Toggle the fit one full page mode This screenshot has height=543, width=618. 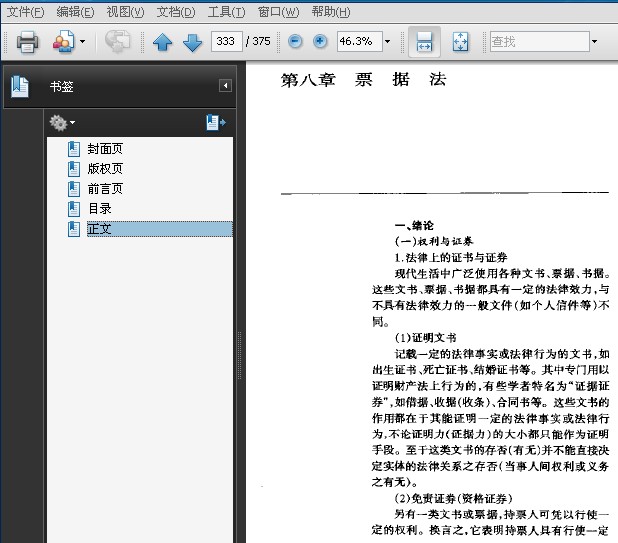click(x=460, y=41)
